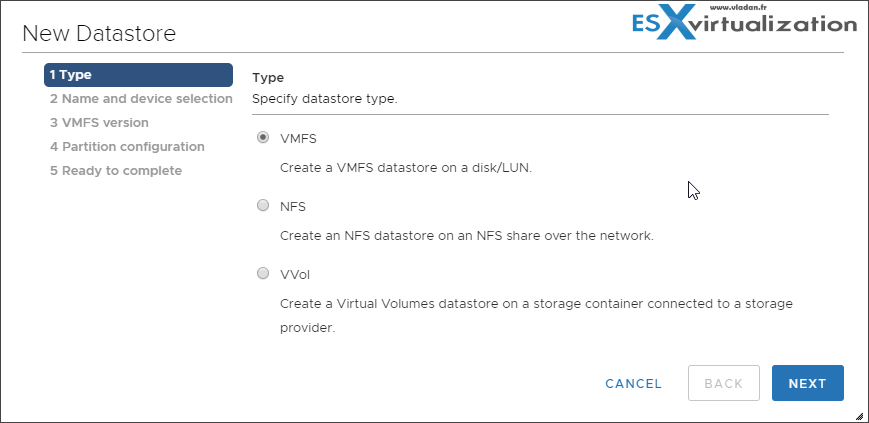869x423 pixels.
Task: Click the 'Create a VMFS datastore' description
Action: click(406, 169)
